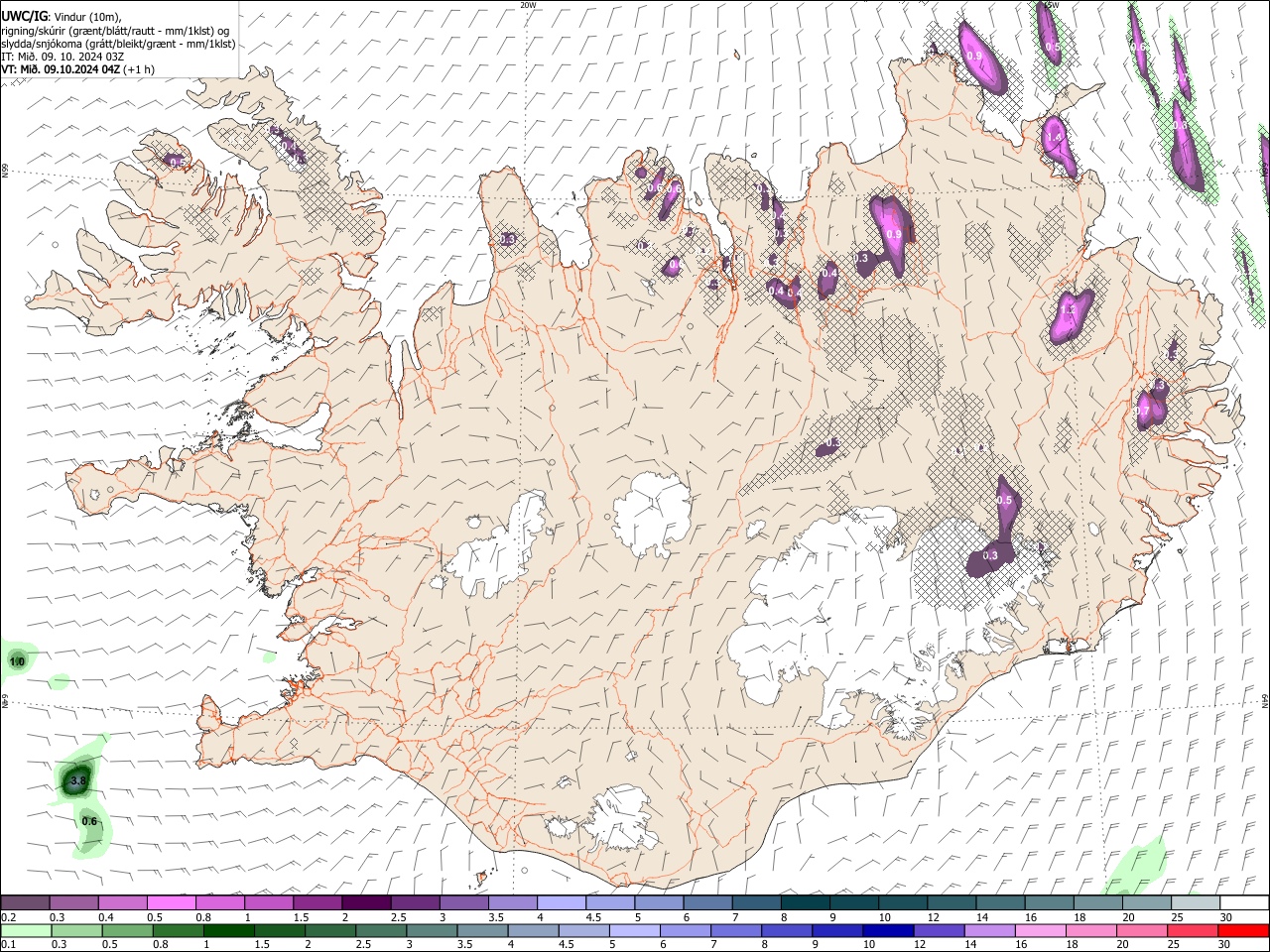1270x952 pixels.
Task: Select the lower scale swatch for 14
Action: click(x=988, y=931)
